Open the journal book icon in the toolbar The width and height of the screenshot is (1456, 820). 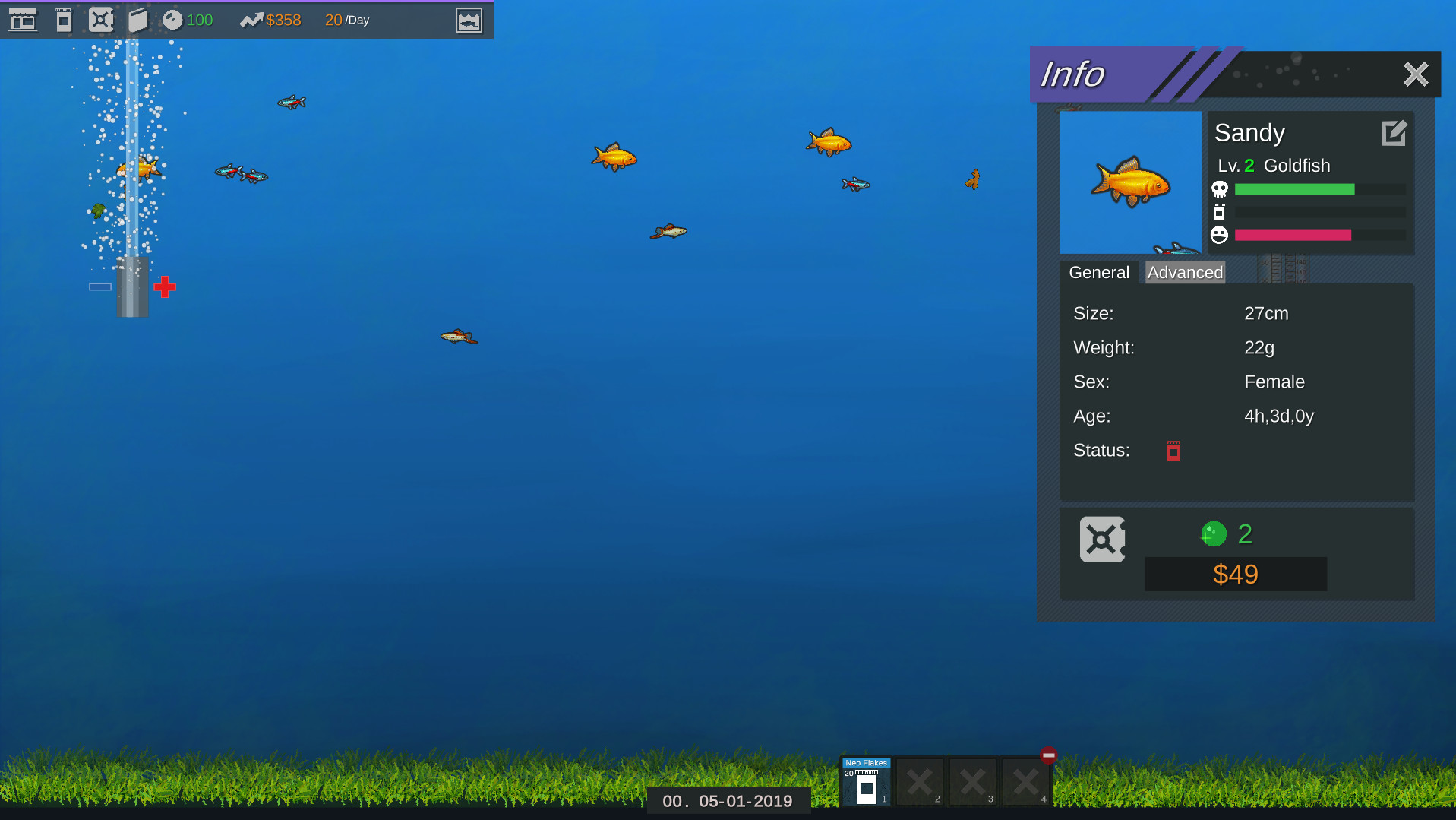pyautogui.click(x=138, y=20)
